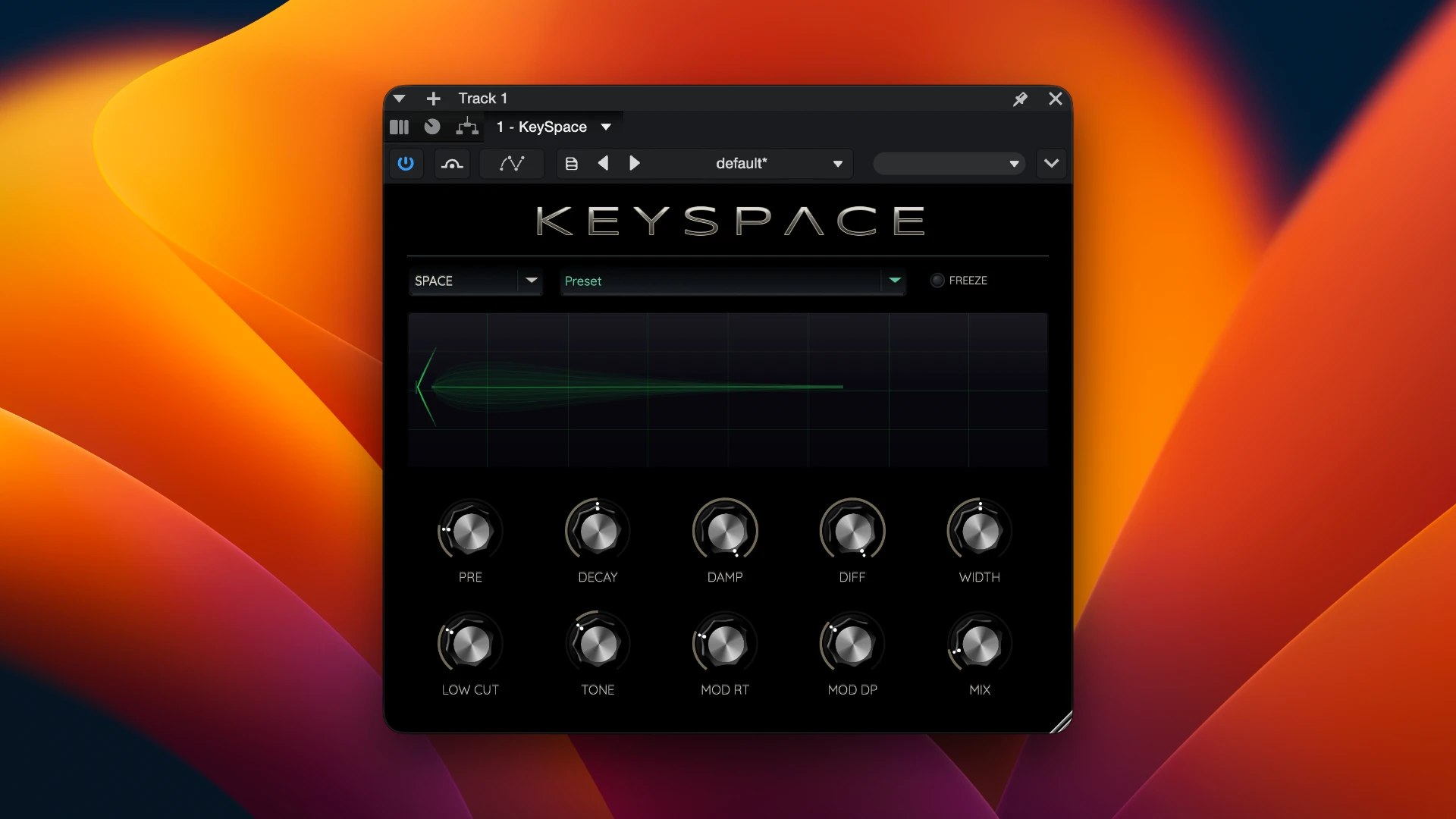Open the KeySpace insert dropdown arrow

(606, 127)
